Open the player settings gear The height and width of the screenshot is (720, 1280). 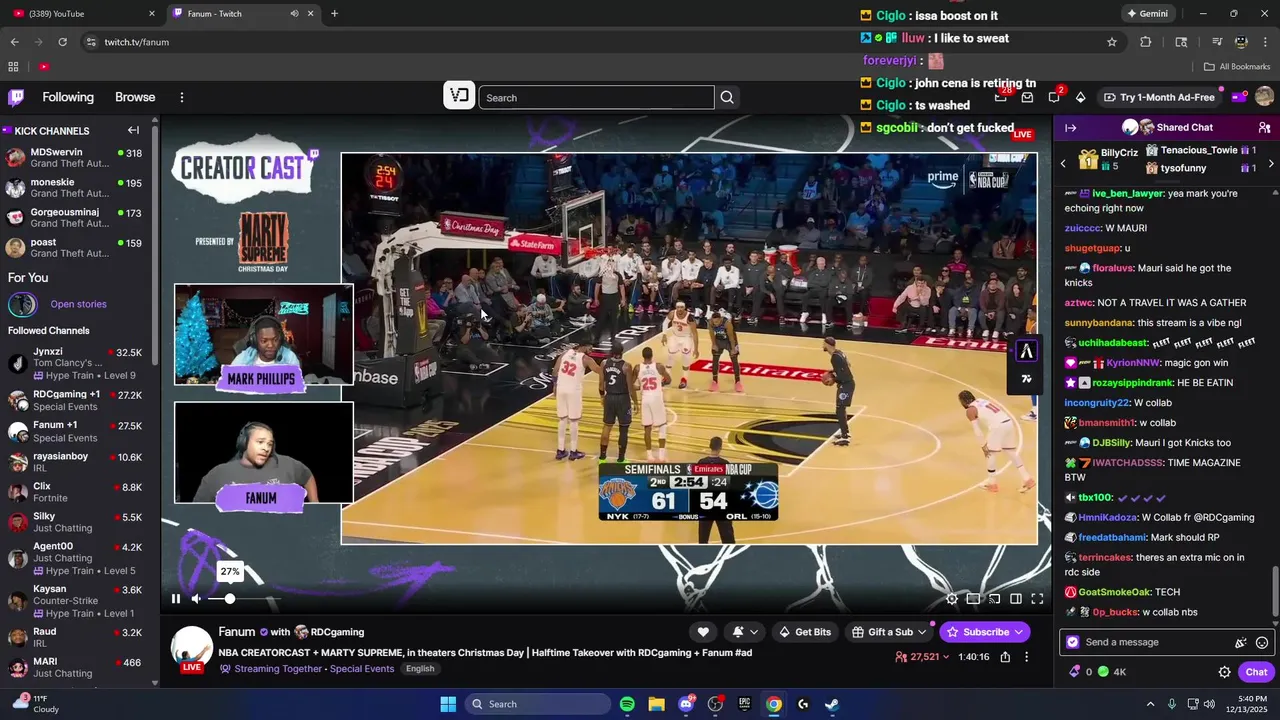(x=952, y=599)
